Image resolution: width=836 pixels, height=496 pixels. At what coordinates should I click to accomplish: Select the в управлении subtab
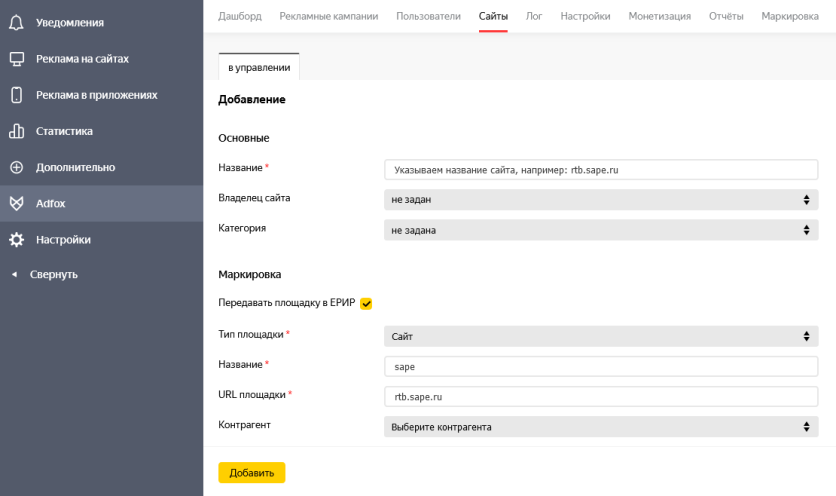pos(259,67)
